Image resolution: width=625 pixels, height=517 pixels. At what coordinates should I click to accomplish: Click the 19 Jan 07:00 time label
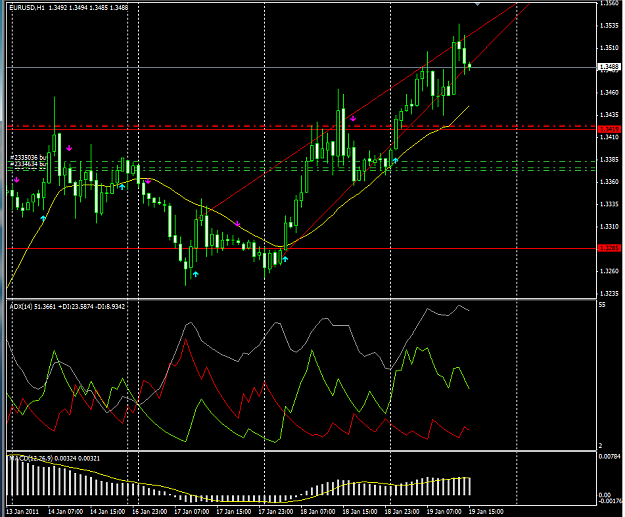(x=444, y=511)
